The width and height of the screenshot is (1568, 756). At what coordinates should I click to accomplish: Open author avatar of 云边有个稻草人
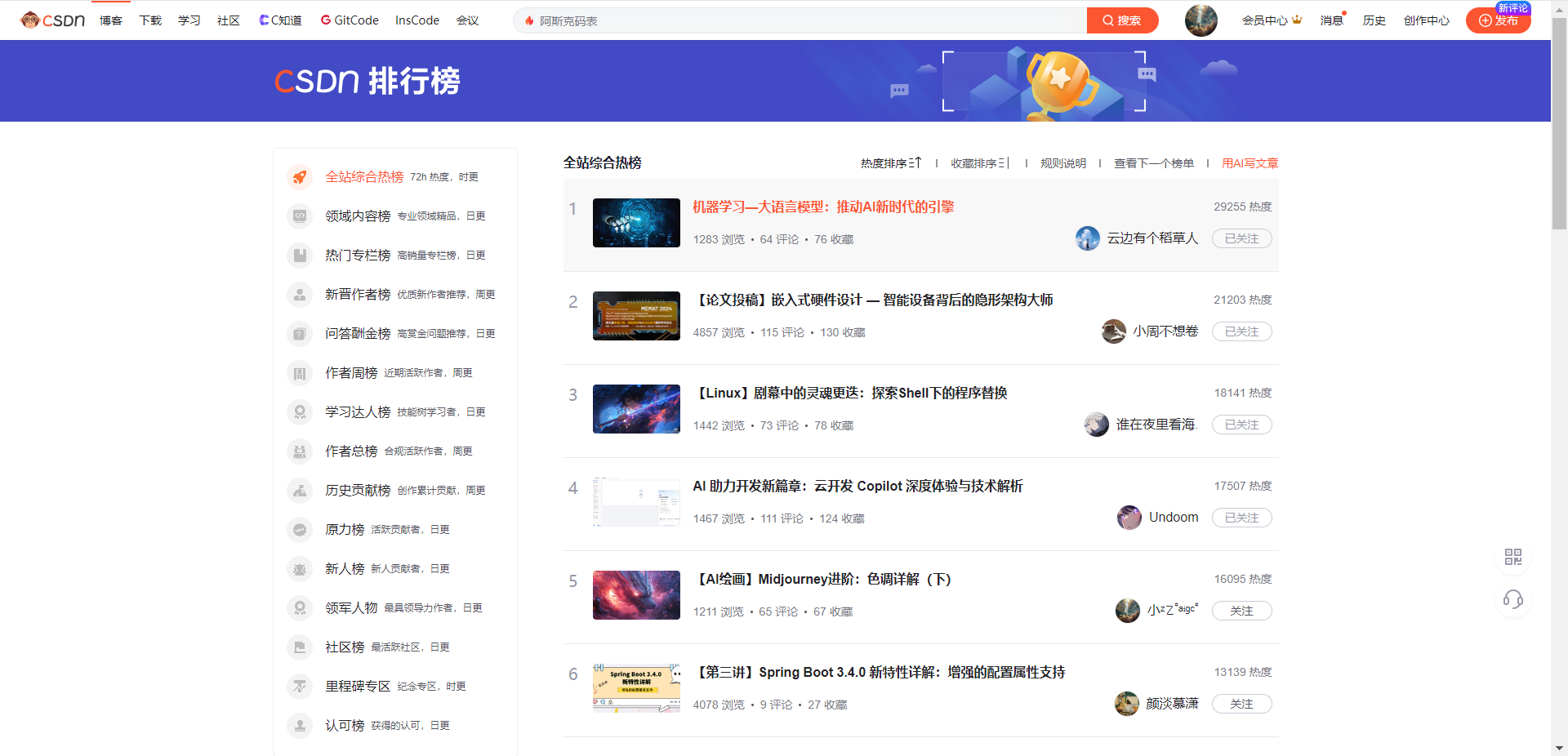1088,238
